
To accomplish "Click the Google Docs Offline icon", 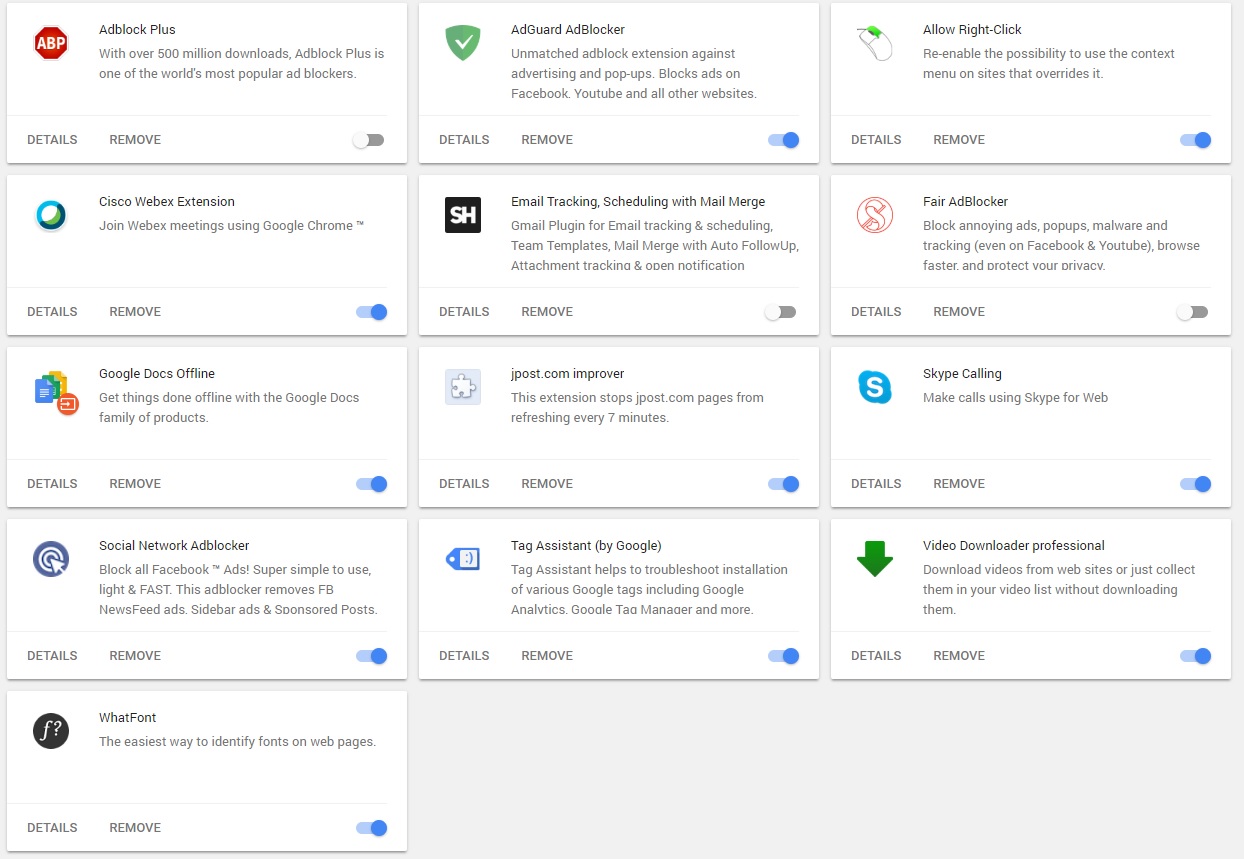I will coord(55,391).
